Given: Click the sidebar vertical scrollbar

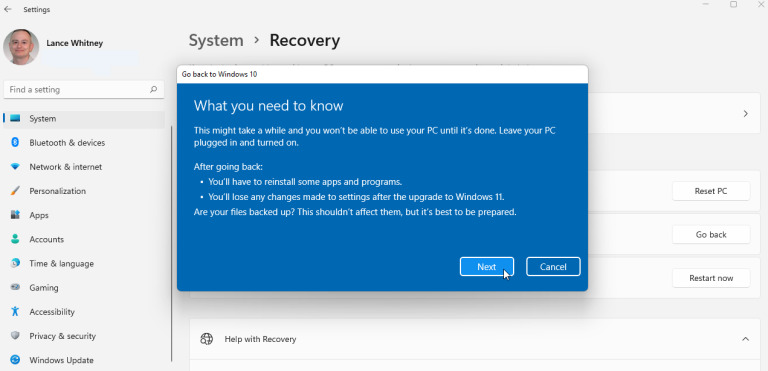Looking at the screenshot, I should pos(172,244).
